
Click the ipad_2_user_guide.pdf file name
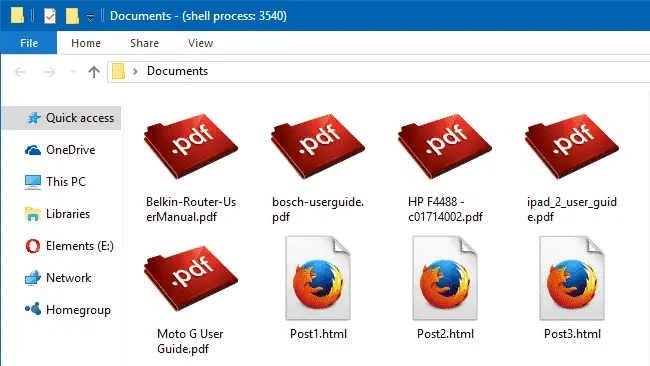click(x=572, y=209)
